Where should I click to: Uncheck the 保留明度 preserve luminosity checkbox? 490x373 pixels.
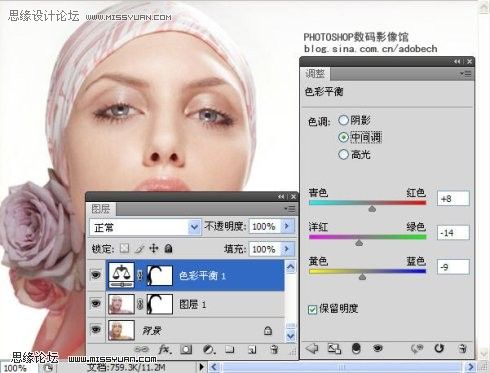312,309
